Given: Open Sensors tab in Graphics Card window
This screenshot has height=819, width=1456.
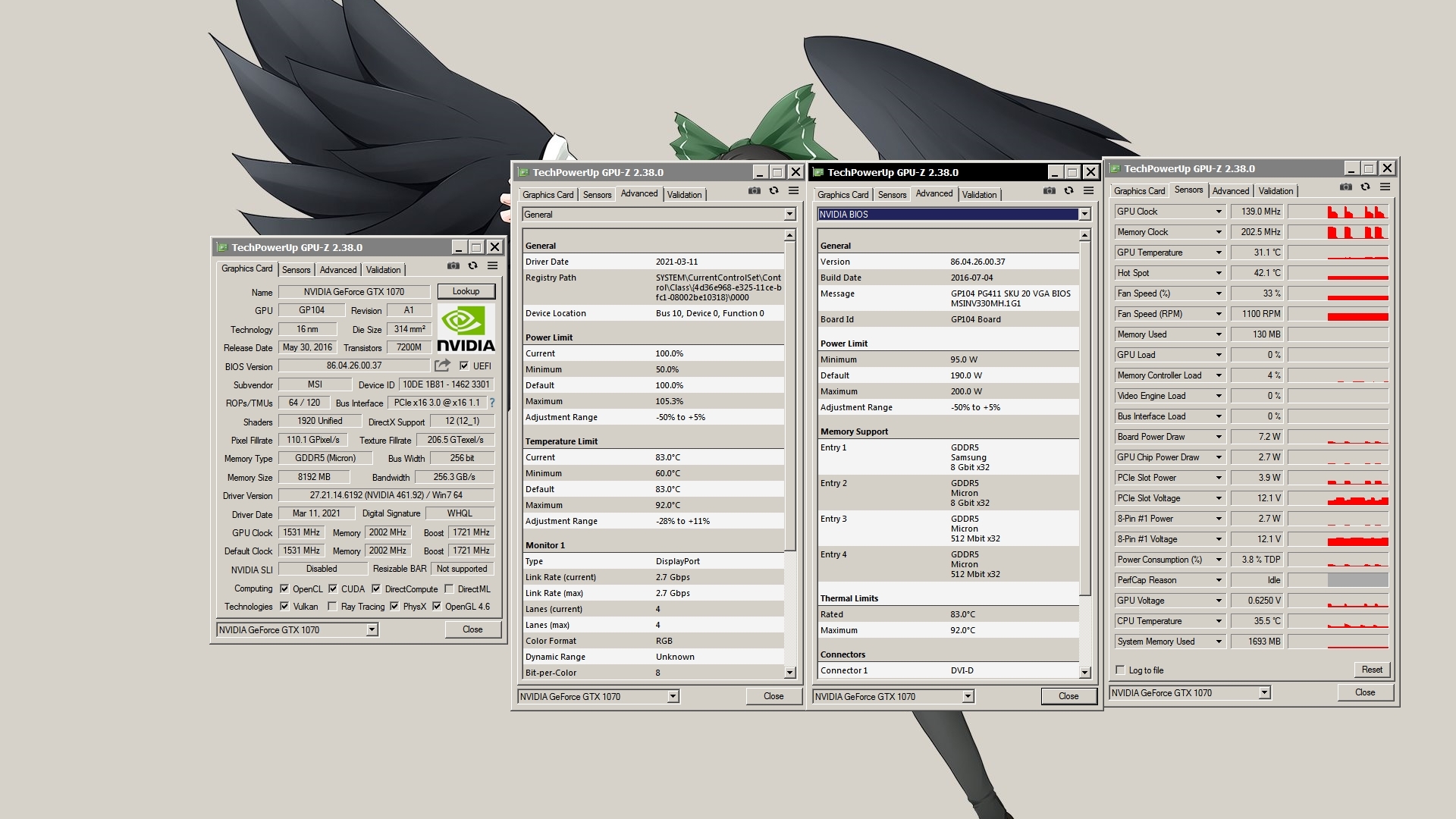Looking at the screenshot, I should (x=296, y=270).
